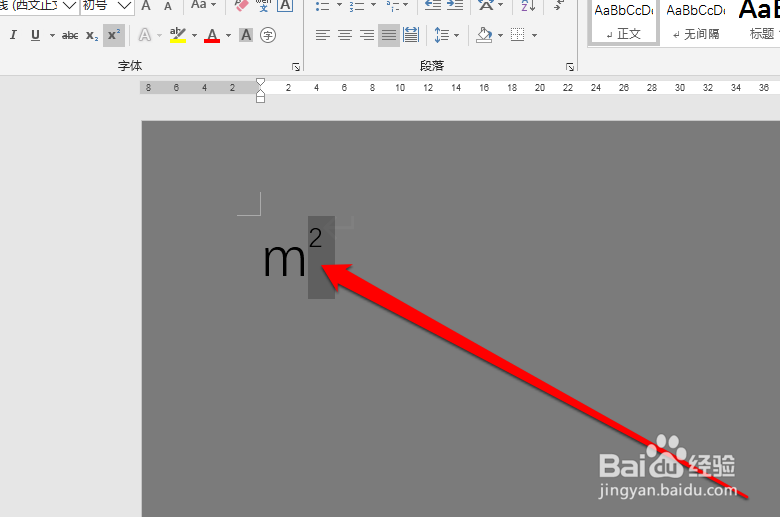Open borders dropdown arrow
The height and width of the screenshot is (517, 780).
534,35
